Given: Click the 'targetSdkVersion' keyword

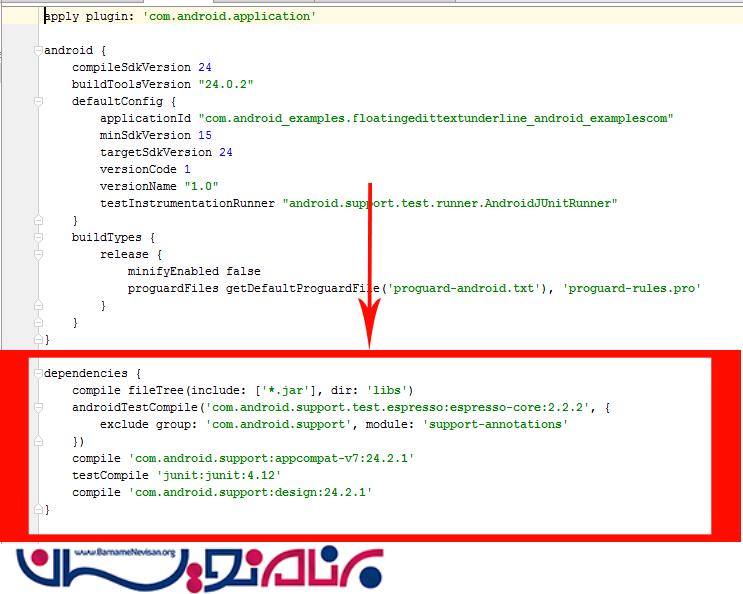Looking at the screenshot, I should tap(156, 153).
